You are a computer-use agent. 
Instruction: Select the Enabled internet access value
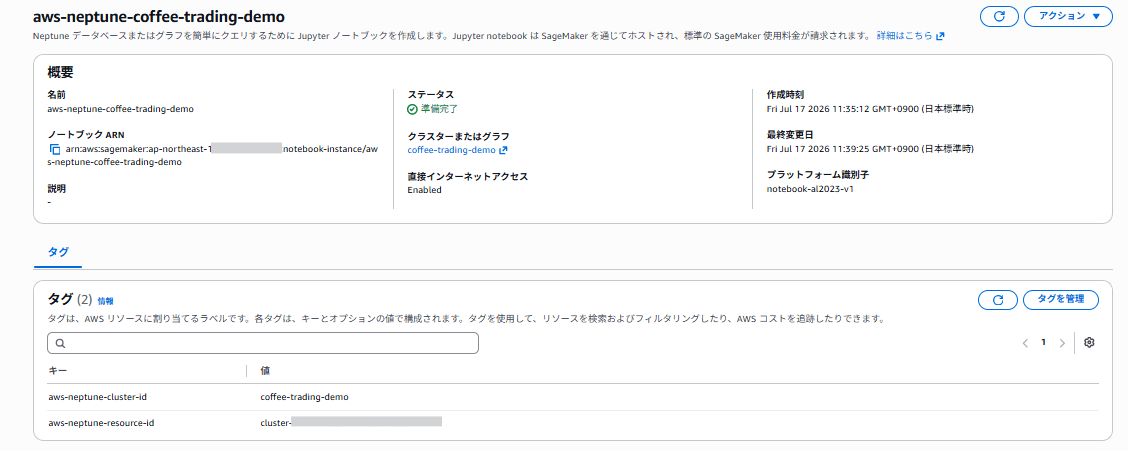click(424, 190)
